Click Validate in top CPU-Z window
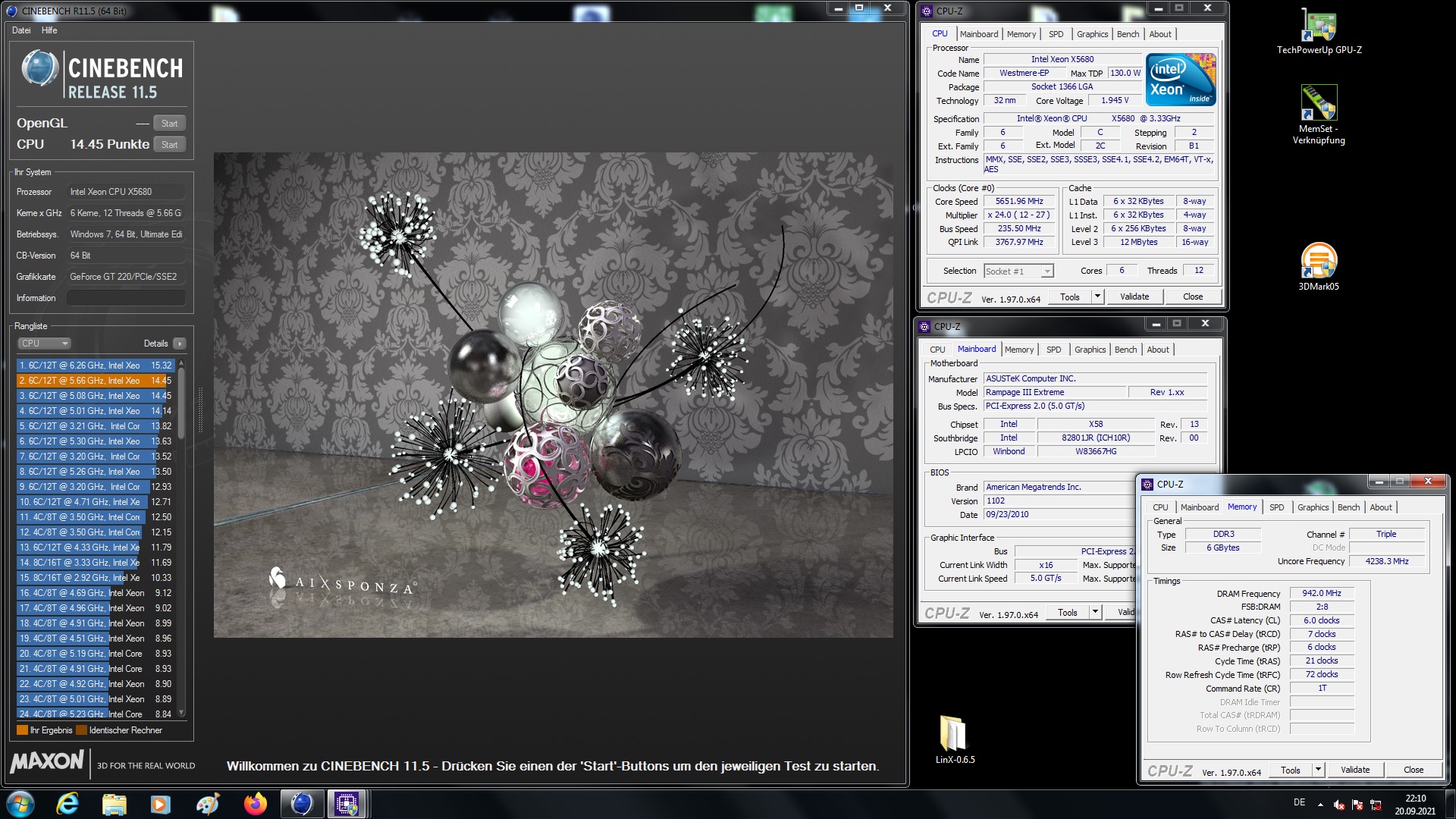Image resolution: width=1456 pixels, height=819 pixels. [x=1134, y=297]
